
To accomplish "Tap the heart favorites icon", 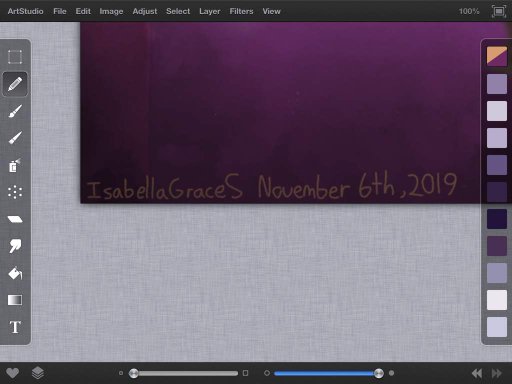I will click(x=13, y=373).
